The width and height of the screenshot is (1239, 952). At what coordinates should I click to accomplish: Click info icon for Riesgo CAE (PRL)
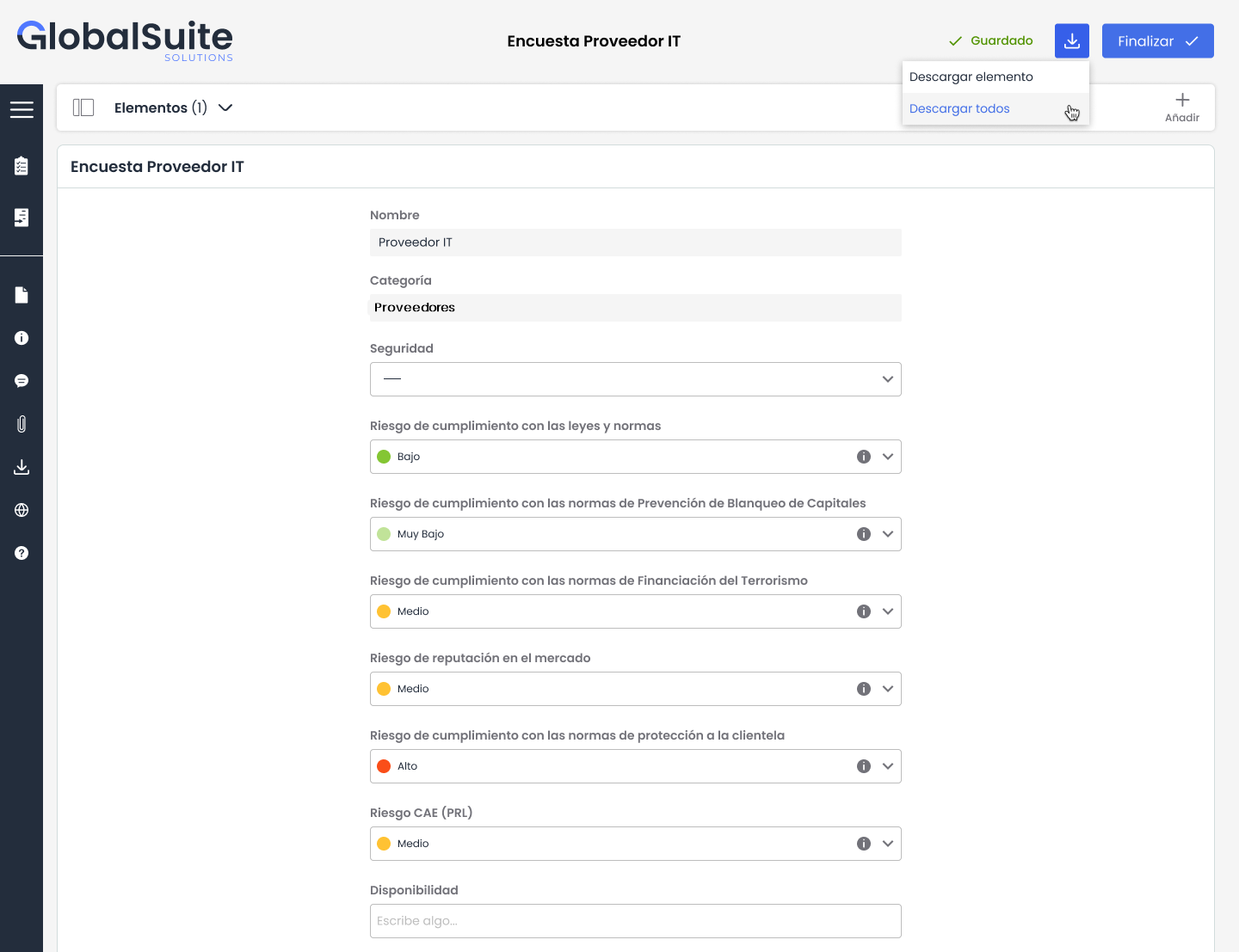(x=863, y=844)
